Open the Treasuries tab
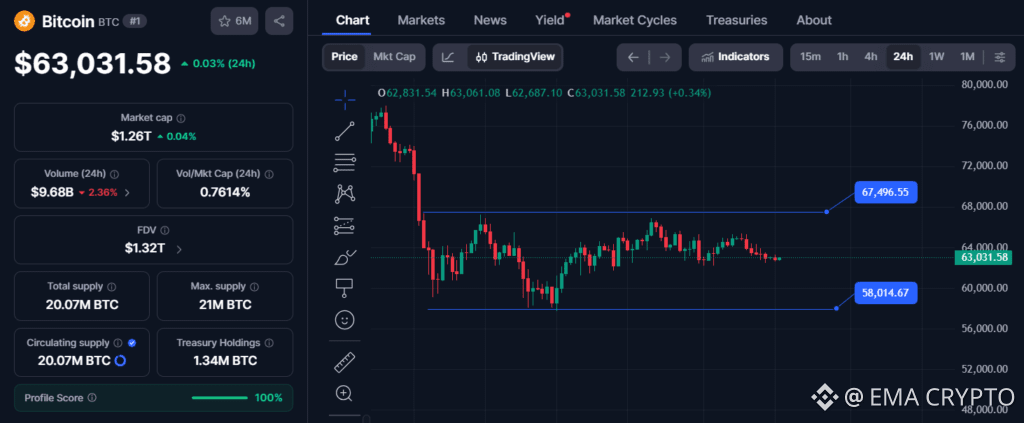The image size is (1024, 423). tap(737, 20)
